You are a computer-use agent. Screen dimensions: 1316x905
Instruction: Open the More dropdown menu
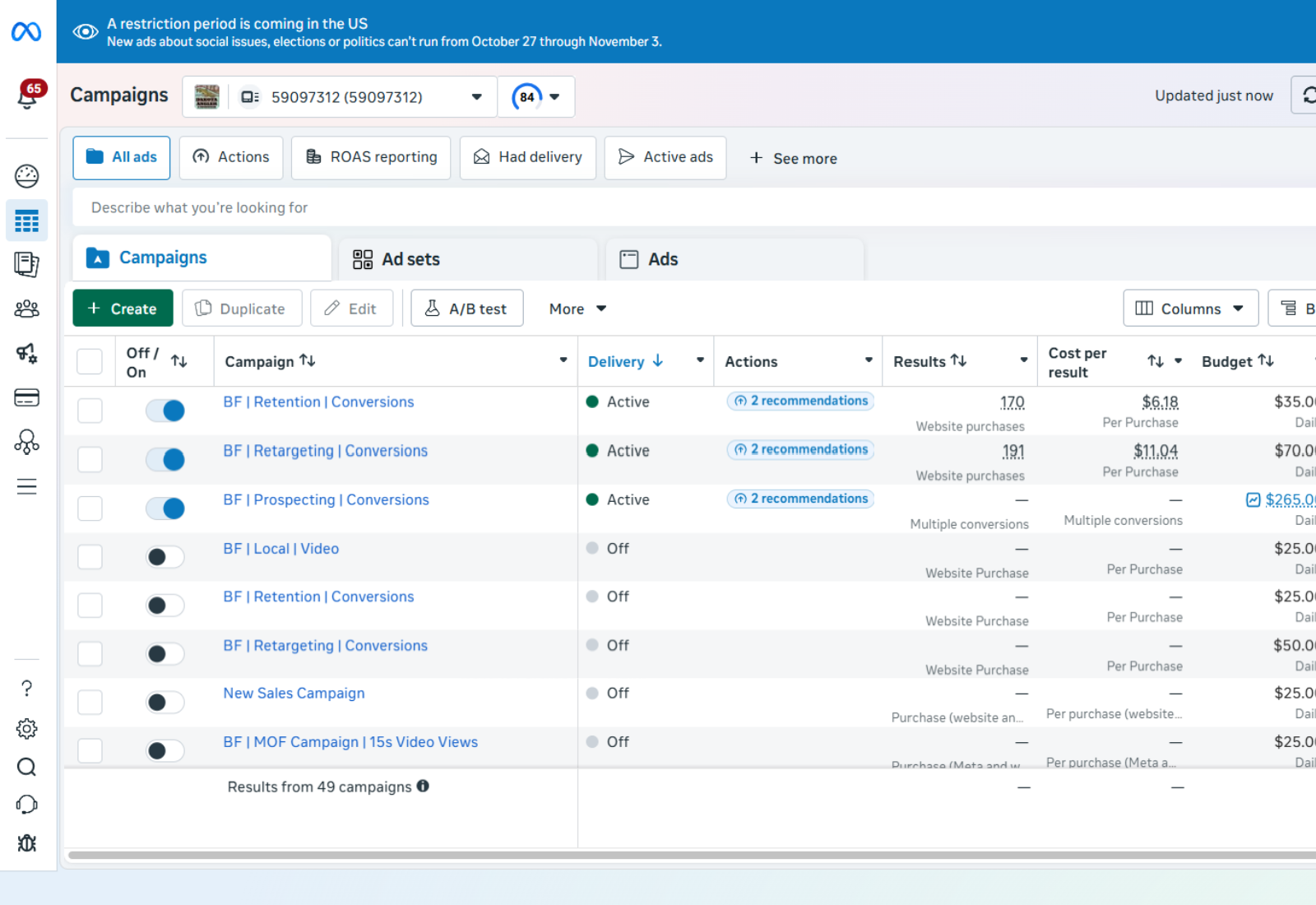pyautogui.click(x=577, y=309)
